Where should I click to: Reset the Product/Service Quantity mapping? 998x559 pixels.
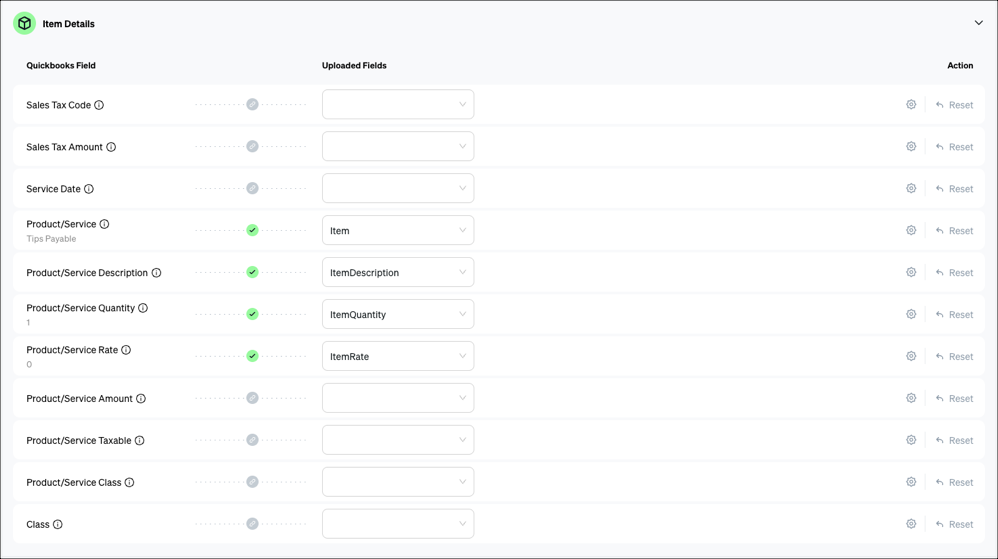click(x=954, y=315)
